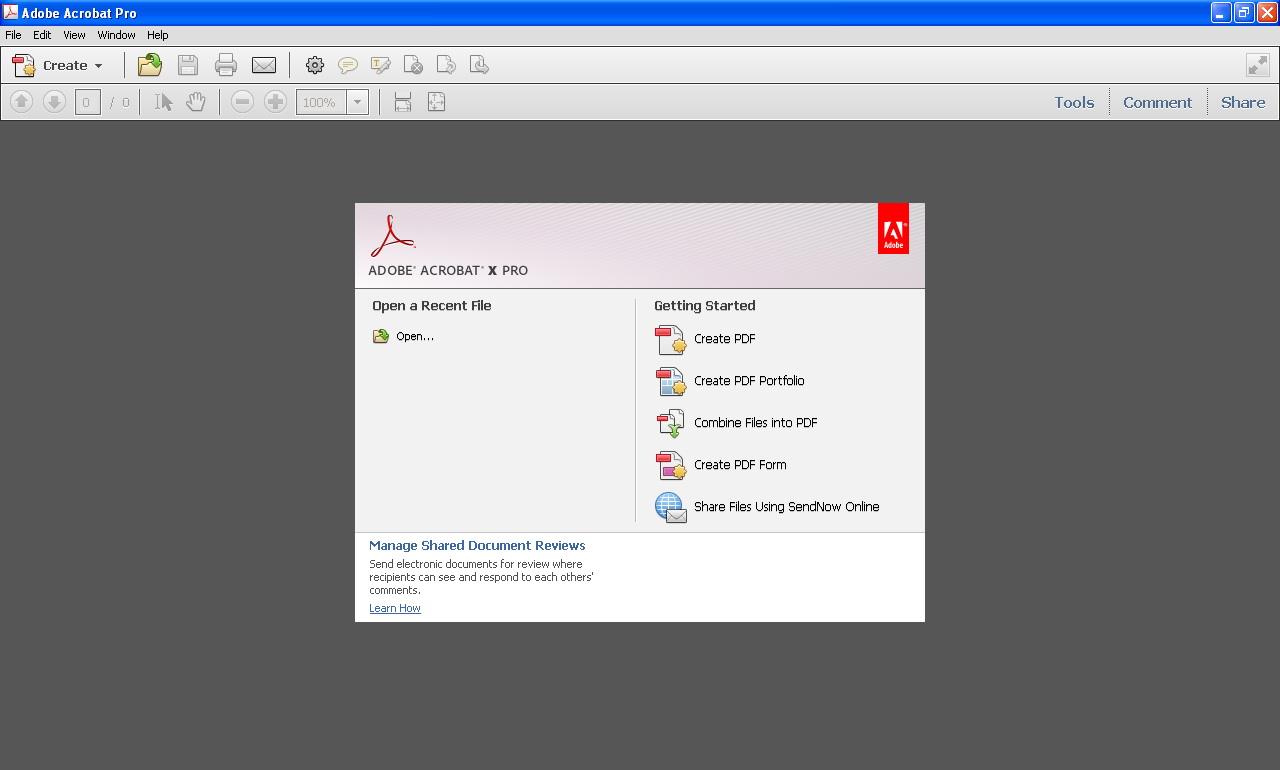Switch to the Comment panel

click(1157, 101)
